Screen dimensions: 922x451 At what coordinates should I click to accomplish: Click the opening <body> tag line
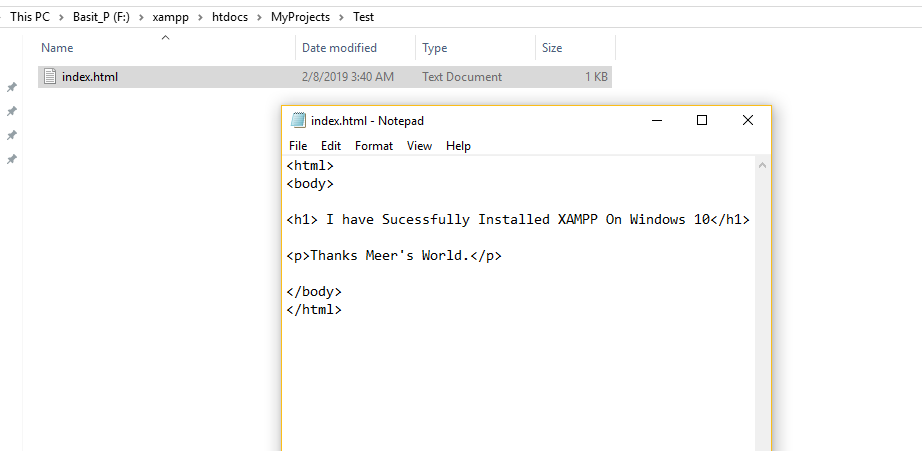coord(310,184)
